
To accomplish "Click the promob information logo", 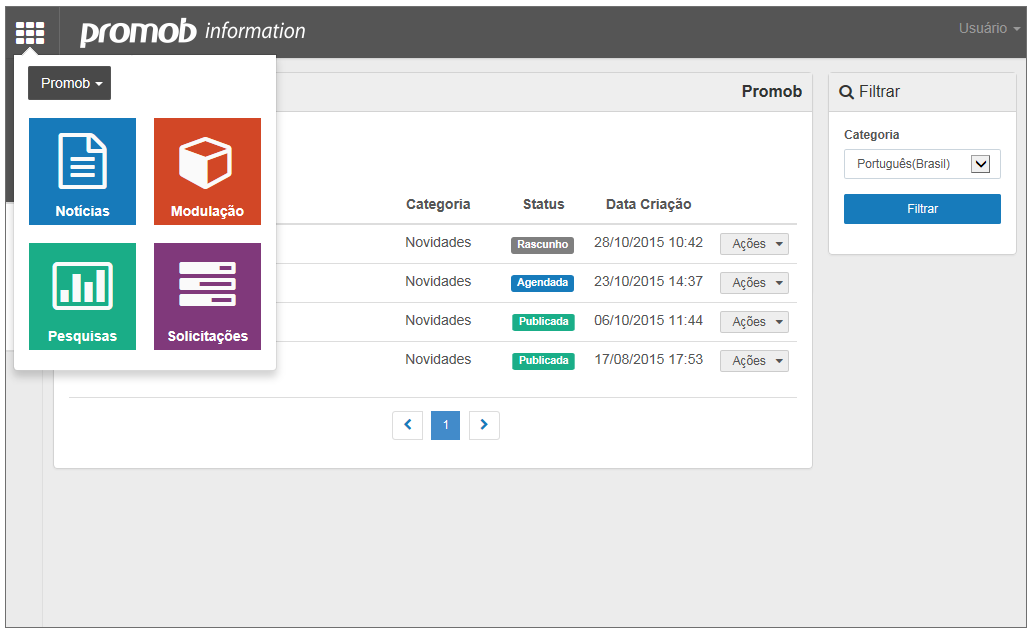I will pos(193,31).
